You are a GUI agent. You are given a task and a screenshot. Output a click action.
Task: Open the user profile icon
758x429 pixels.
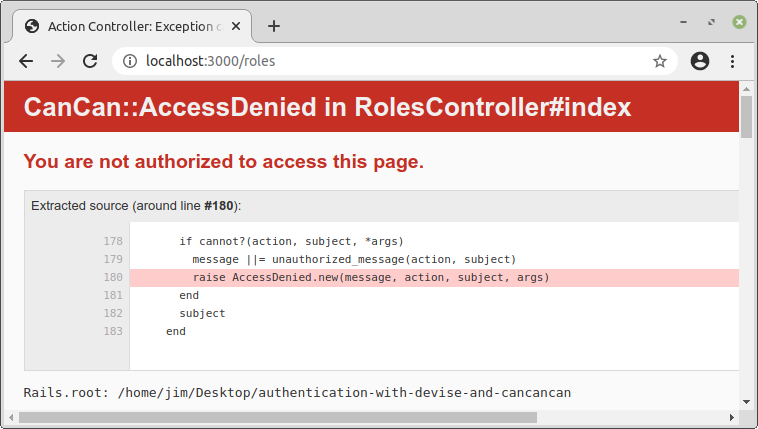pyautogui.click(x=700, y=61)
